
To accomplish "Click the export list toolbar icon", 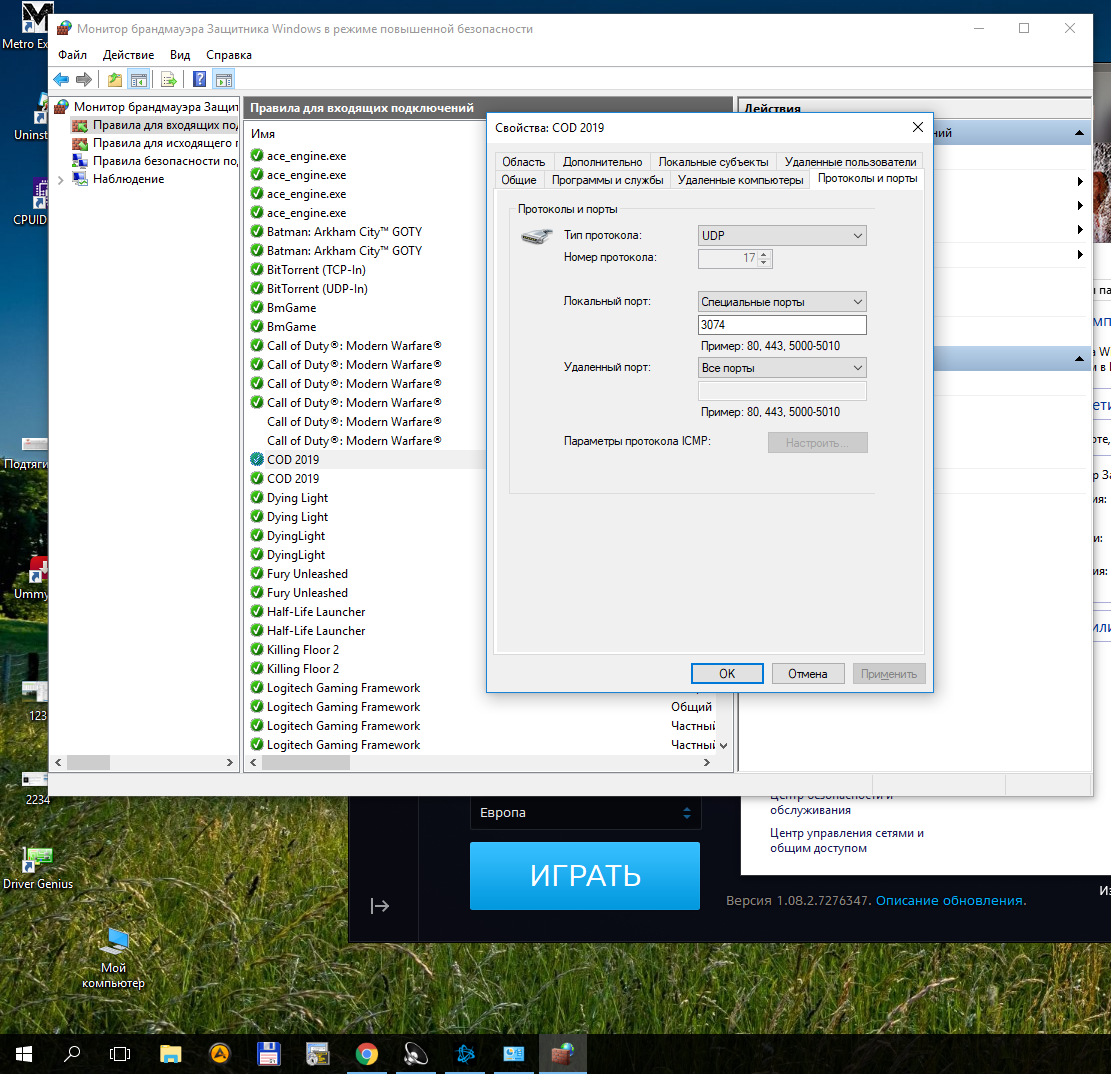I will 169,79.
